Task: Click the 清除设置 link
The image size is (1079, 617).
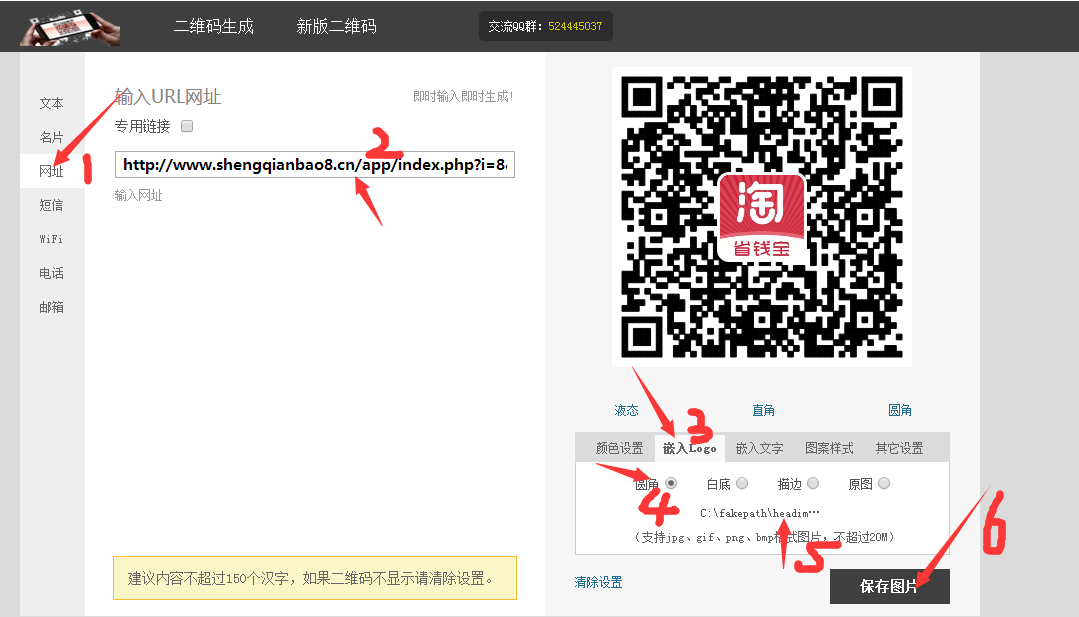Action: click(598, 582)
